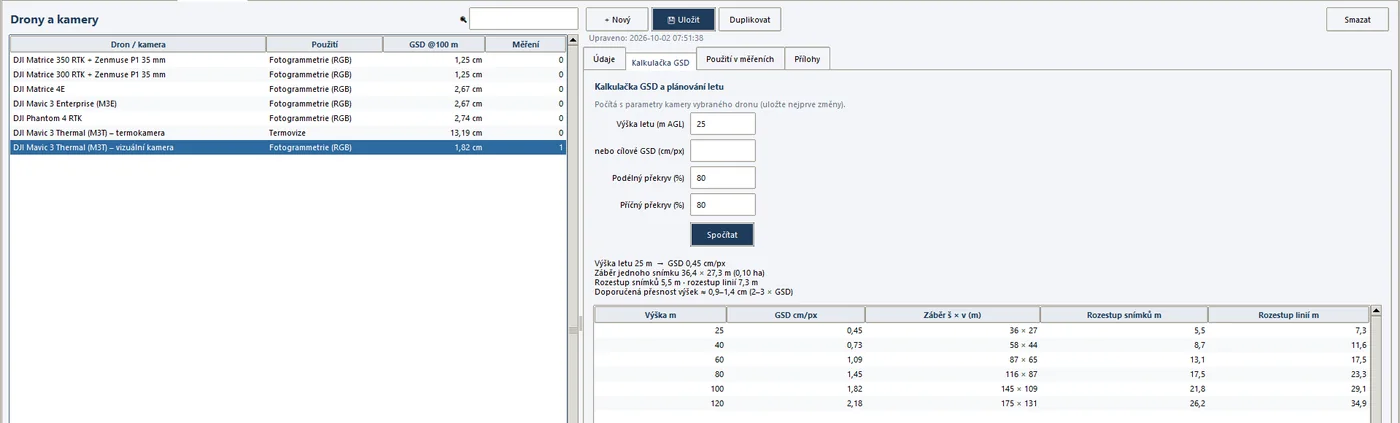Click the 0,73 GSD value in the results
The width and height of the screenshot is (1400, 423).
(796, 344)
